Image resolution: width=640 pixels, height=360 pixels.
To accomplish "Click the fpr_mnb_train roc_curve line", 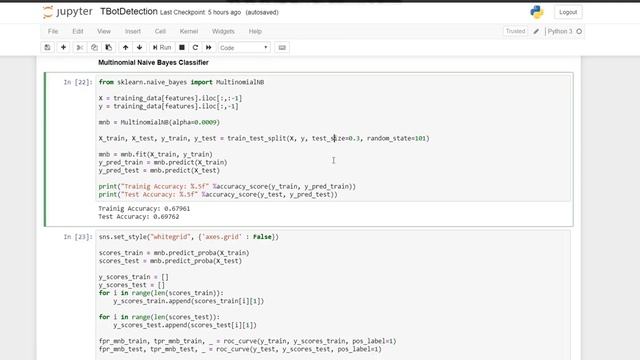I will (x=247, y=341).
